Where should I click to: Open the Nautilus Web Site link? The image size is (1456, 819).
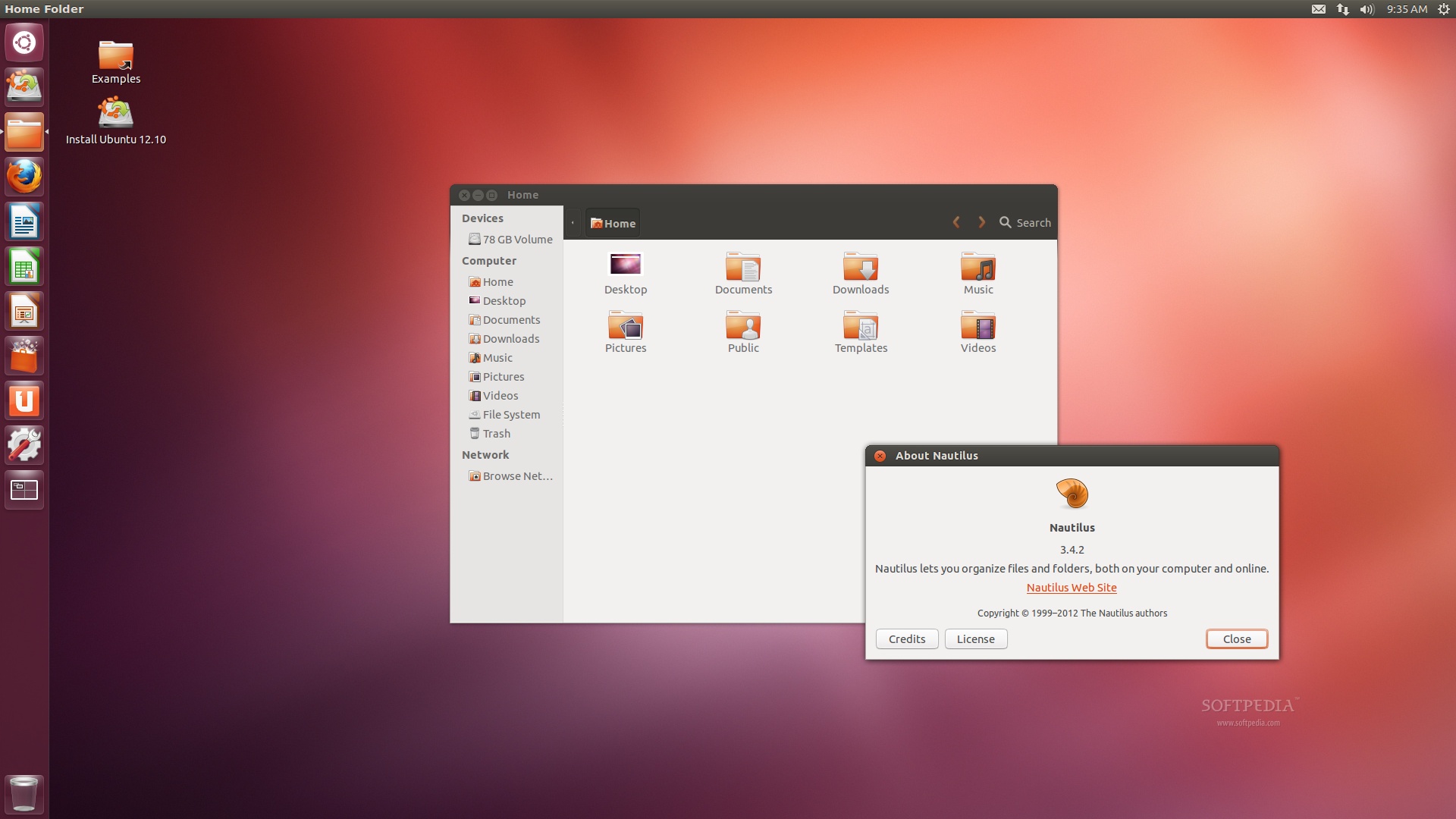(x=1071, y=588)
